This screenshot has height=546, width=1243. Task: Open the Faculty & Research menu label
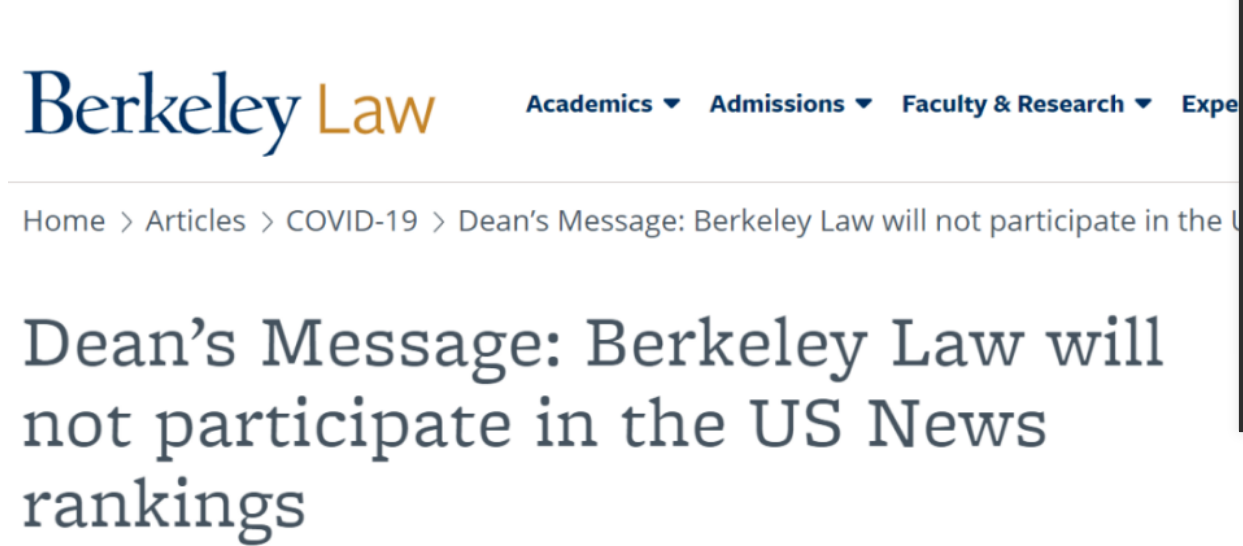[1012, 104]
